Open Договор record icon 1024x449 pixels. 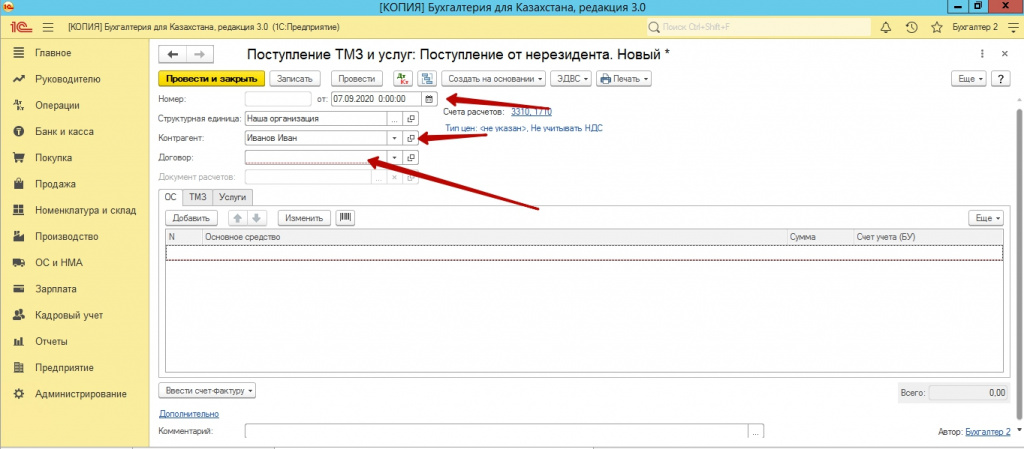click(411, 157)
